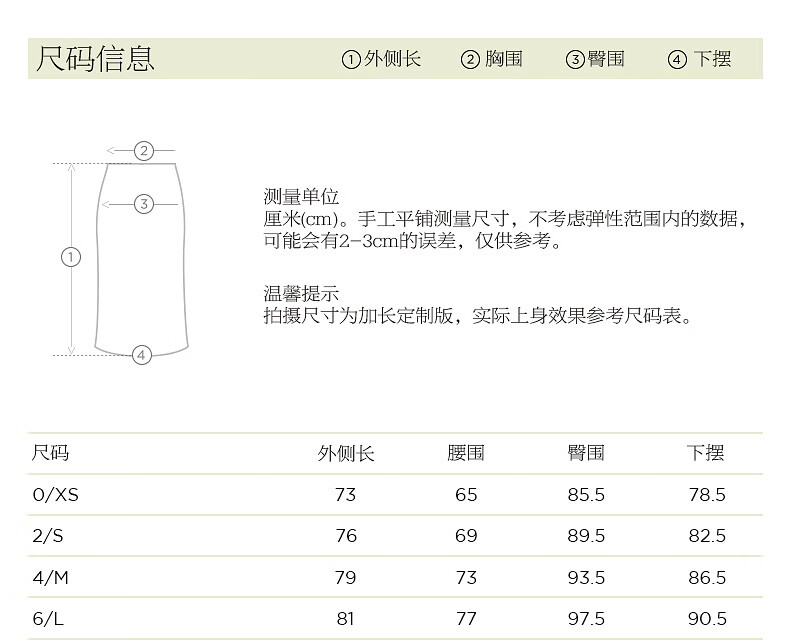The image size is (790, 642).
Task: Select the 0/XS size row label
Action: point(55,495)
